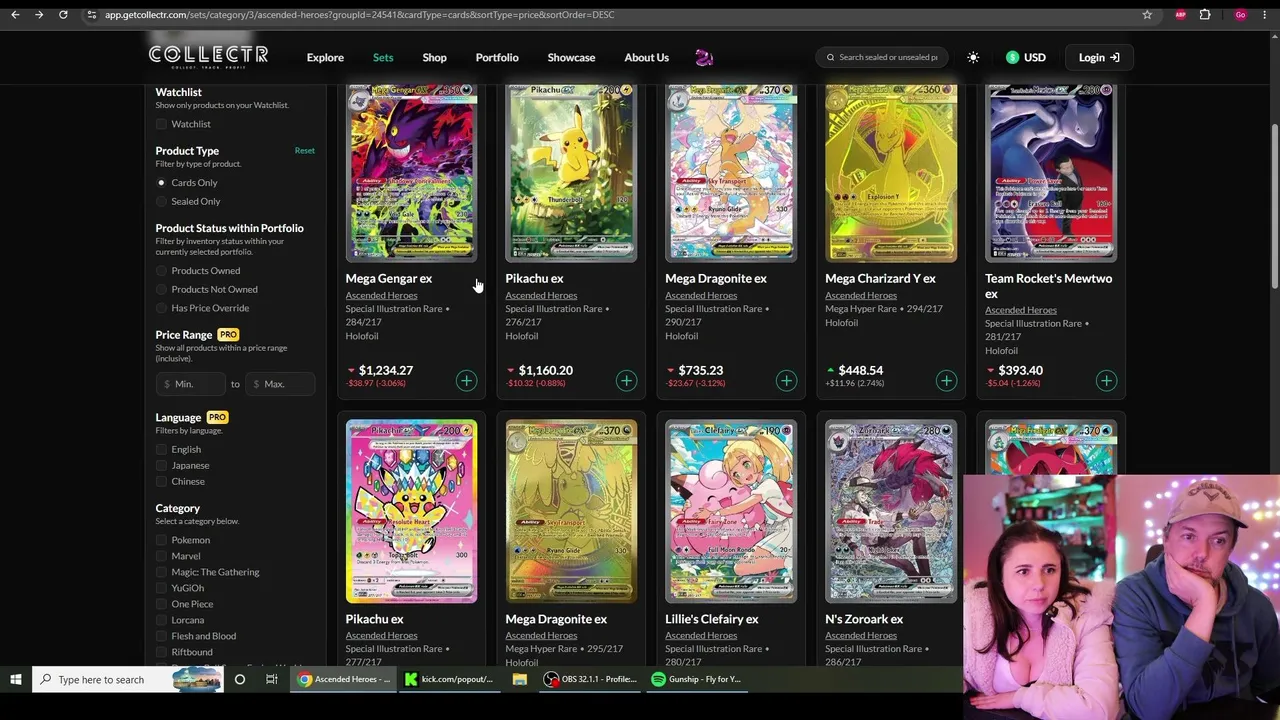Open the Mega Gengar ex card image
Viewport: 1280px width, 720px height.
pyautogui.click(x=411, y=172)
